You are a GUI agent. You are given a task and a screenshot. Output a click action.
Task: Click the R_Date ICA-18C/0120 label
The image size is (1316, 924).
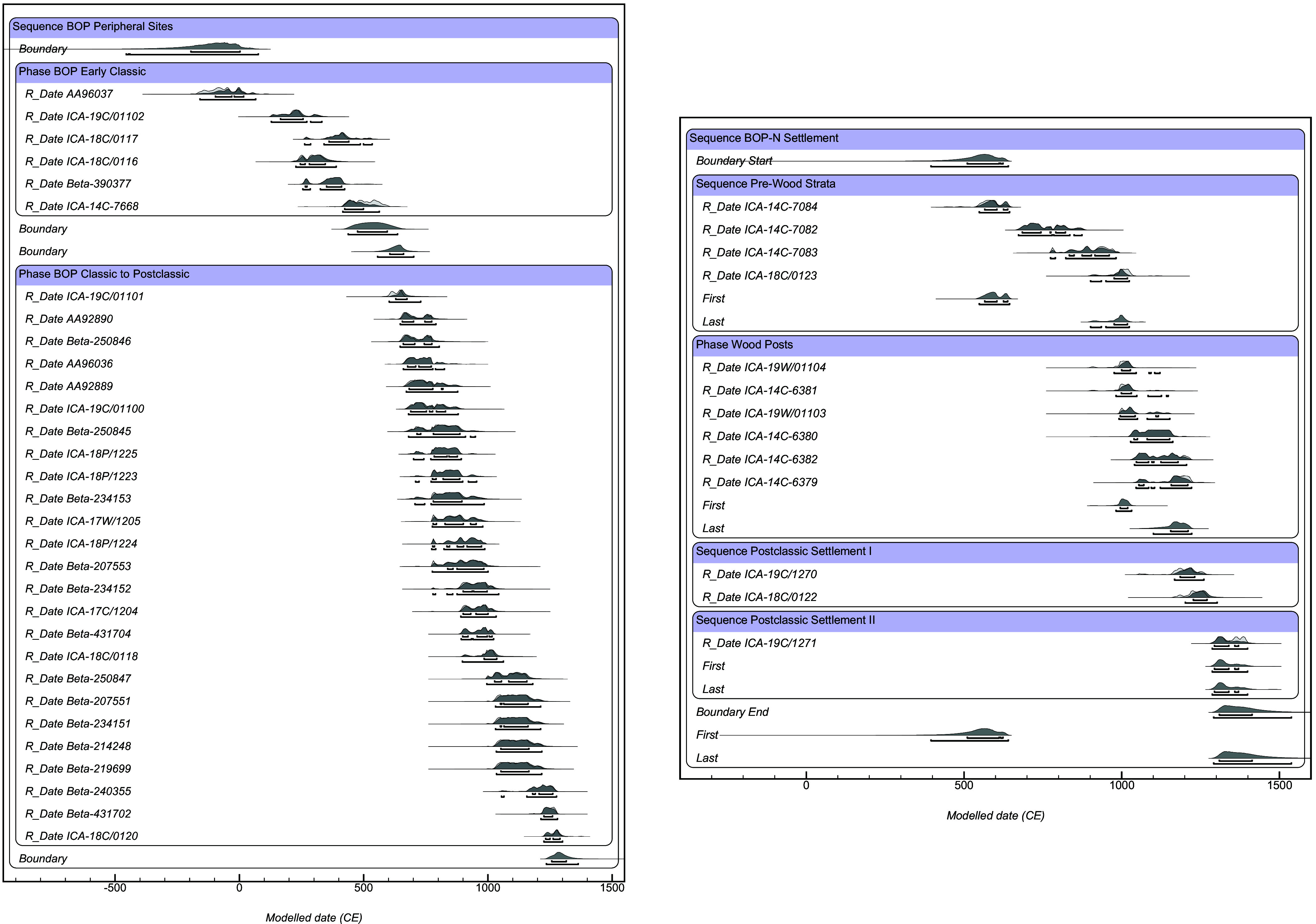[x=81, y=836]
